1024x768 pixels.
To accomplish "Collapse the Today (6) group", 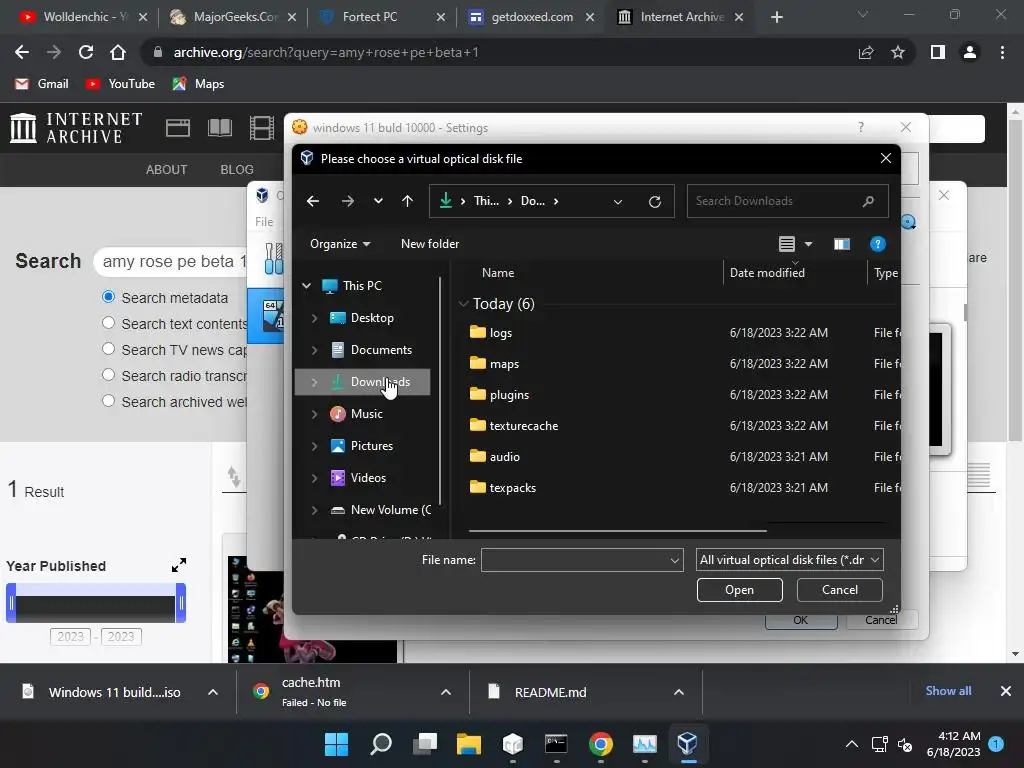I will (464, 304).
